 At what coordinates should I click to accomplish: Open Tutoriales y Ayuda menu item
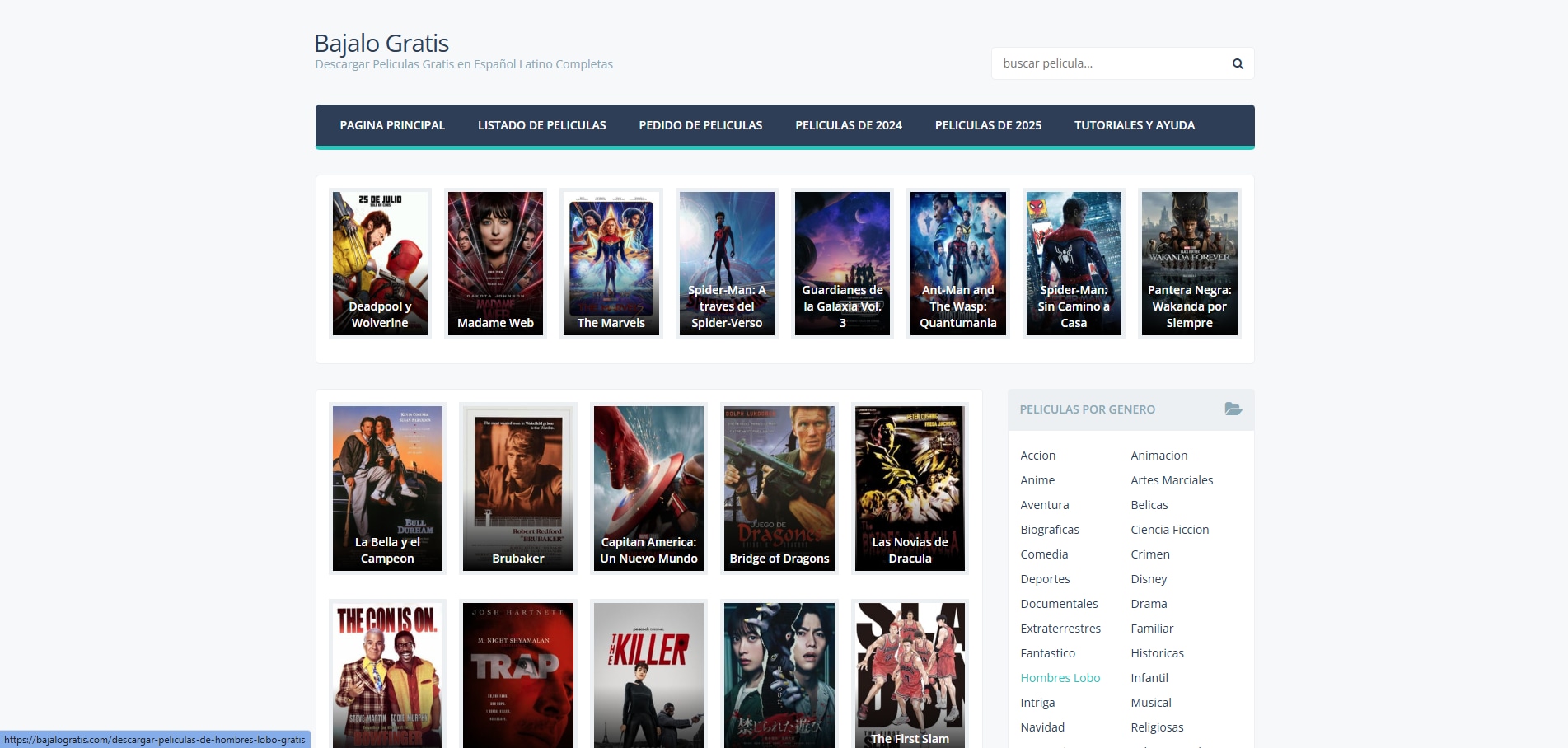pyautogui.click(x=1135, y=125)
